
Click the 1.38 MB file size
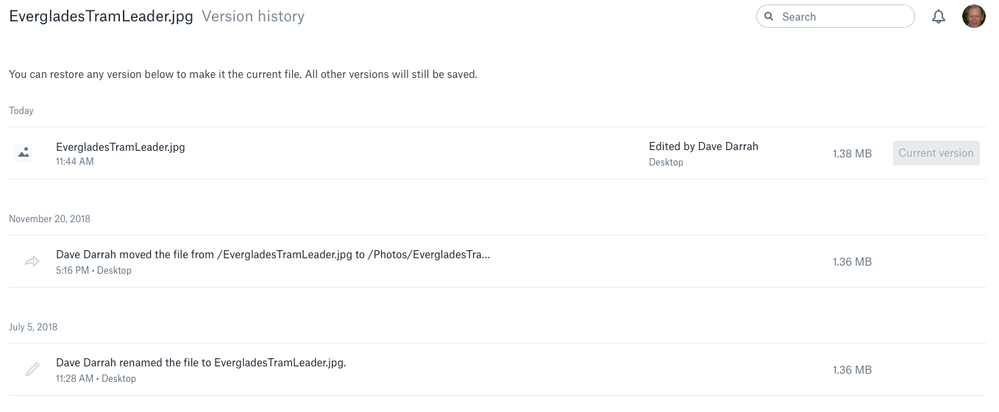[852, 154]
